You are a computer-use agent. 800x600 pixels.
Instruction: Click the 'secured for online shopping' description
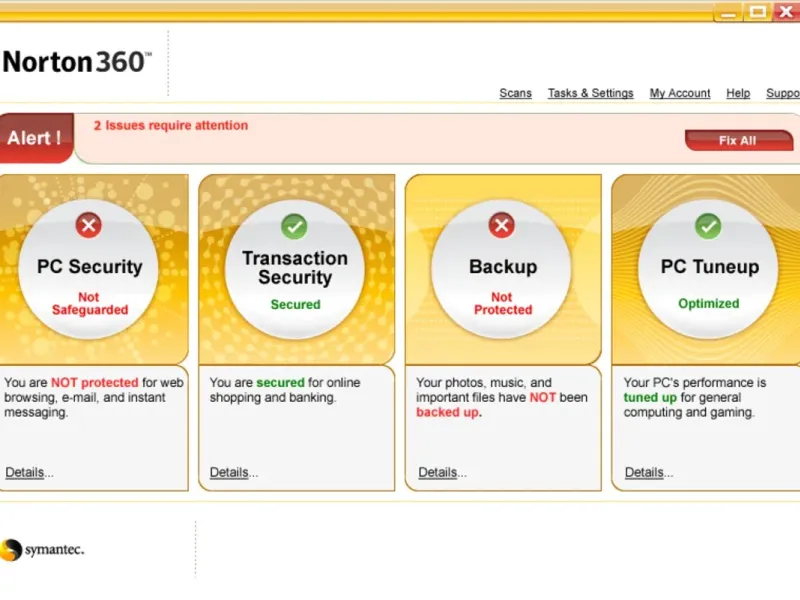[285, 390]
